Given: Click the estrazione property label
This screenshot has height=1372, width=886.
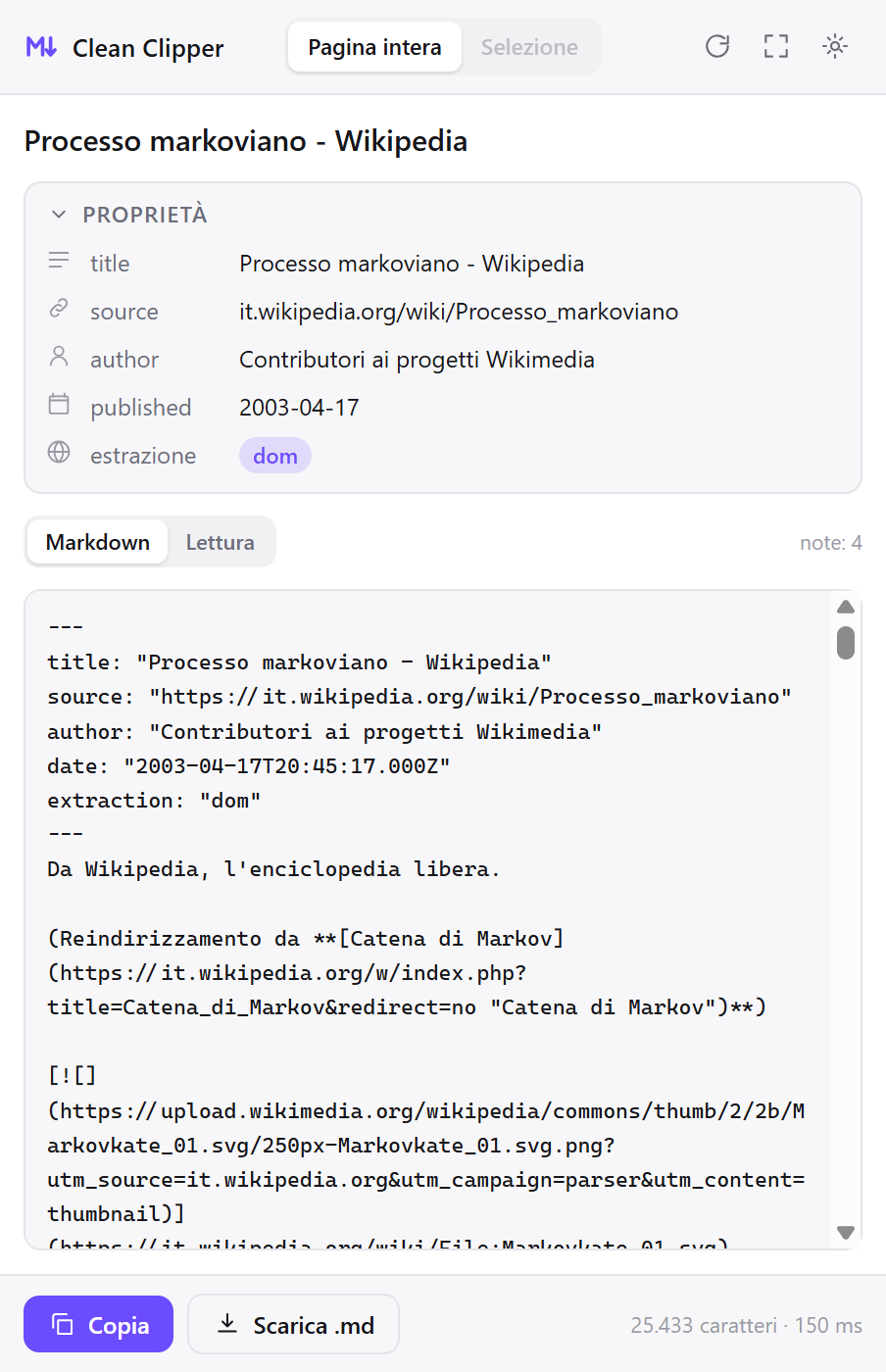Looking at the screenshot, I should pyautogui.click(x=143, y=456).
